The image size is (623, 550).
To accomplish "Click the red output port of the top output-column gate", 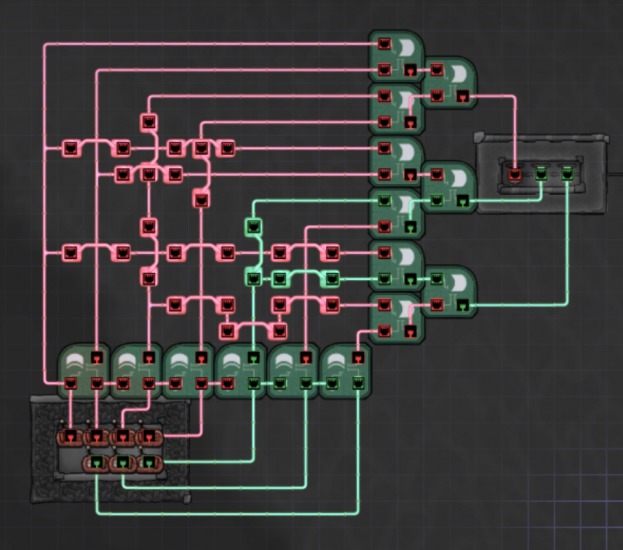I will [x=462, y=96].
